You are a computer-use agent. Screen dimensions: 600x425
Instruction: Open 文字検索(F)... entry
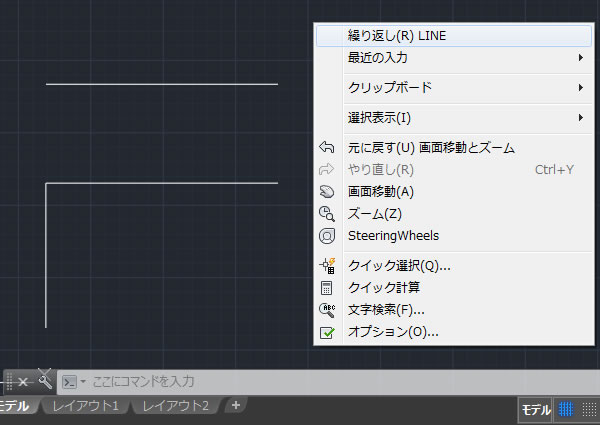454,310
